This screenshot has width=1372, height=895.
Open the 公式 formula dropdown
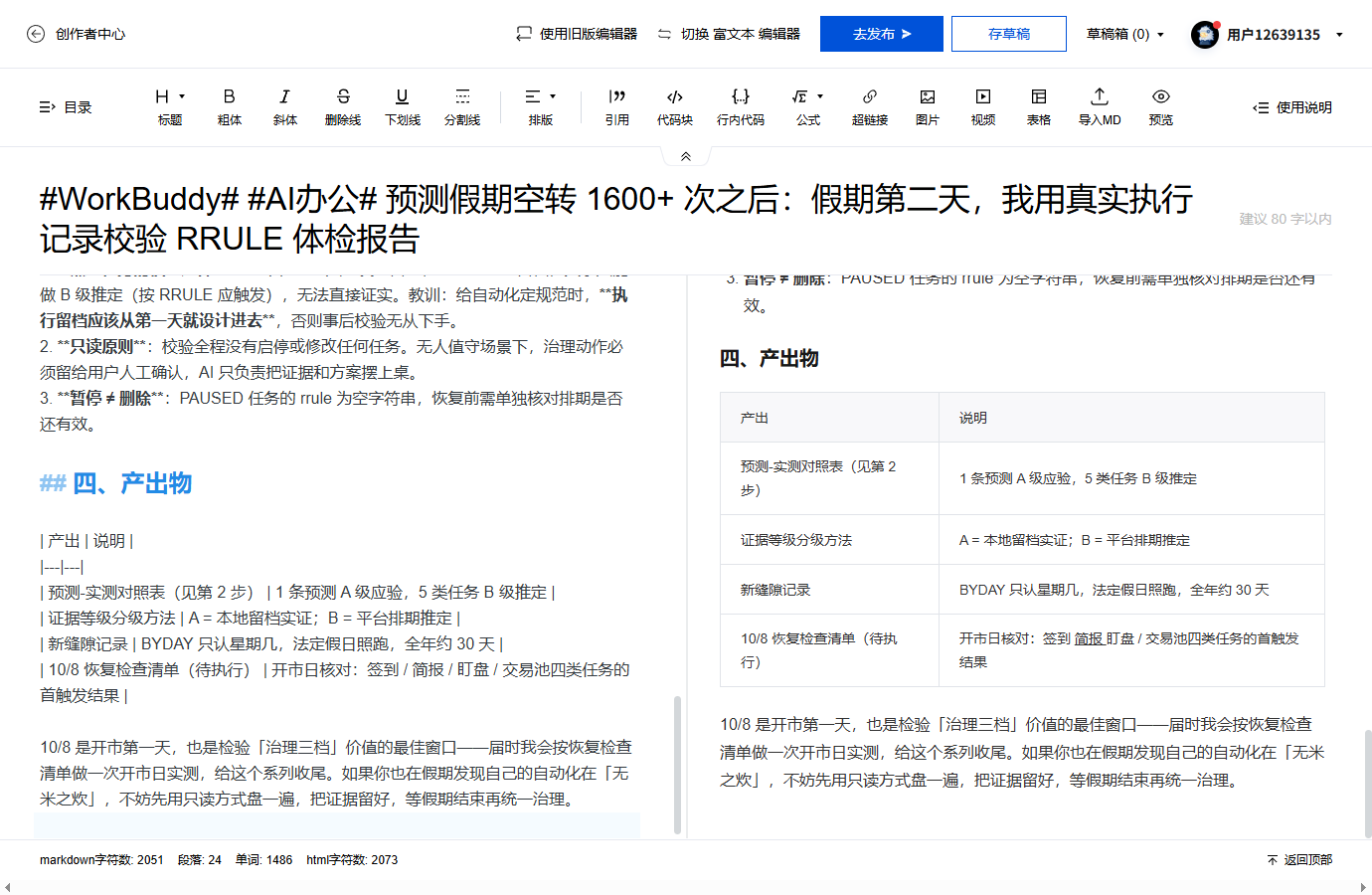808,106
